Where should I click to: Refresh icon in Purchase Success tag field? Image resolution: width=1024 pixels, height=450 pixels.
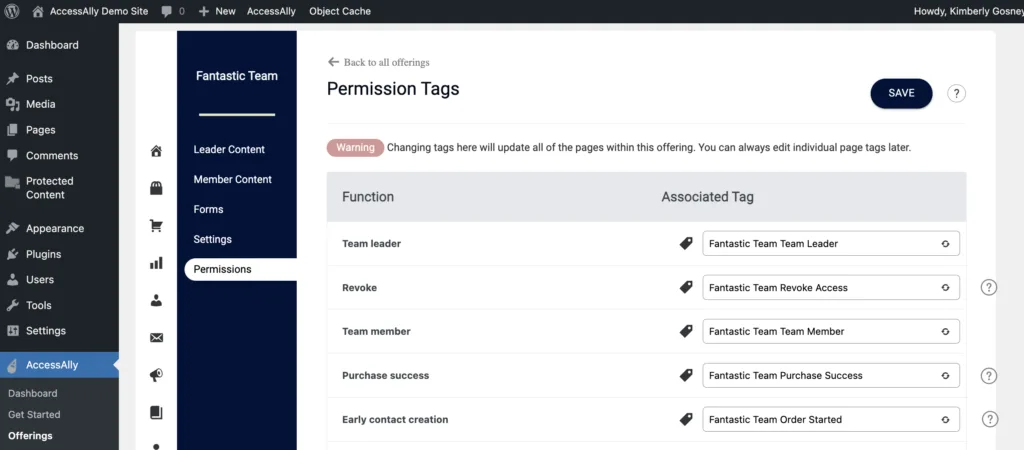[945, 376]
